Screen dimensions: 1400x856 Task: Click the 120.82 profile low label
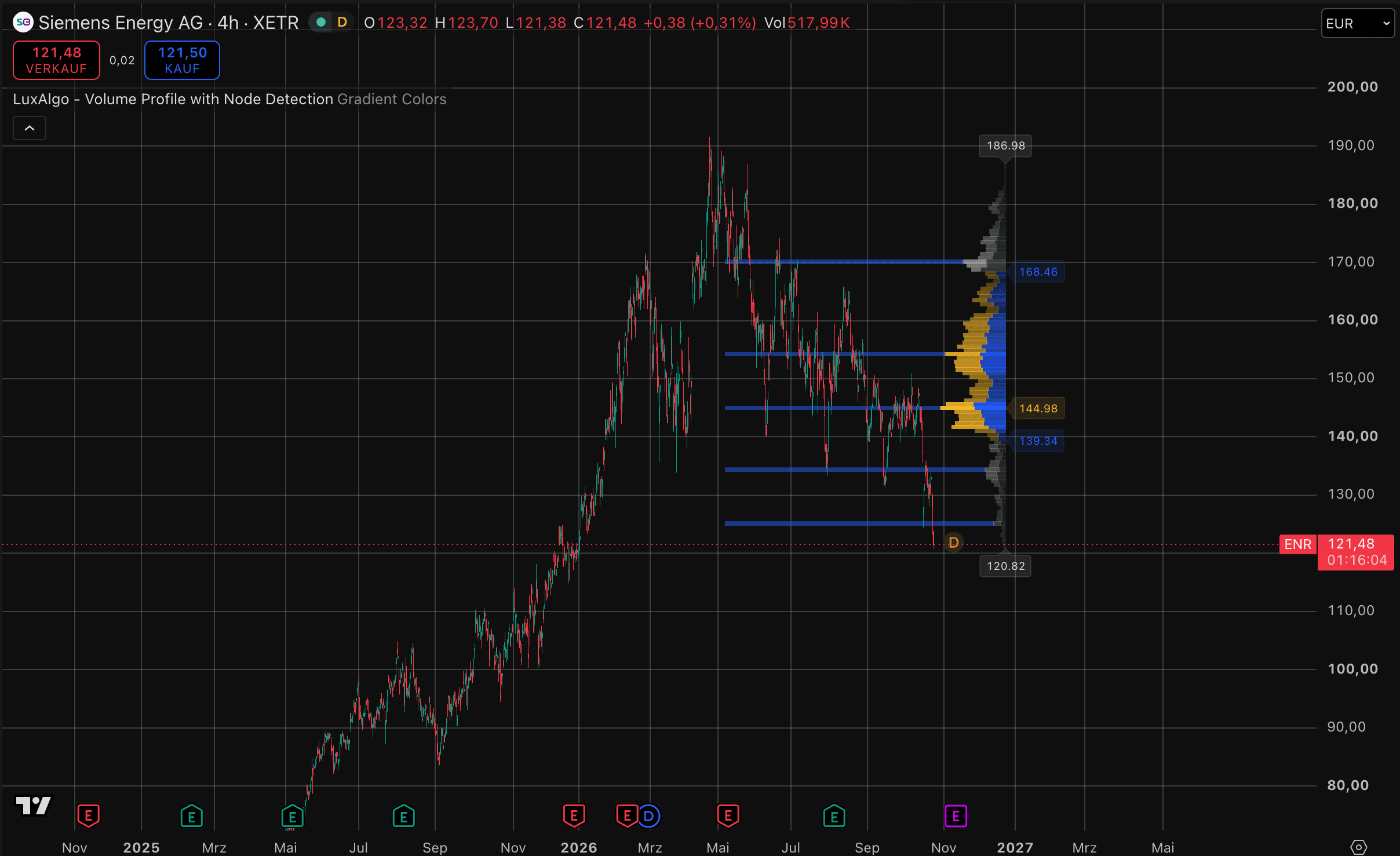(x=1005, y=566)
